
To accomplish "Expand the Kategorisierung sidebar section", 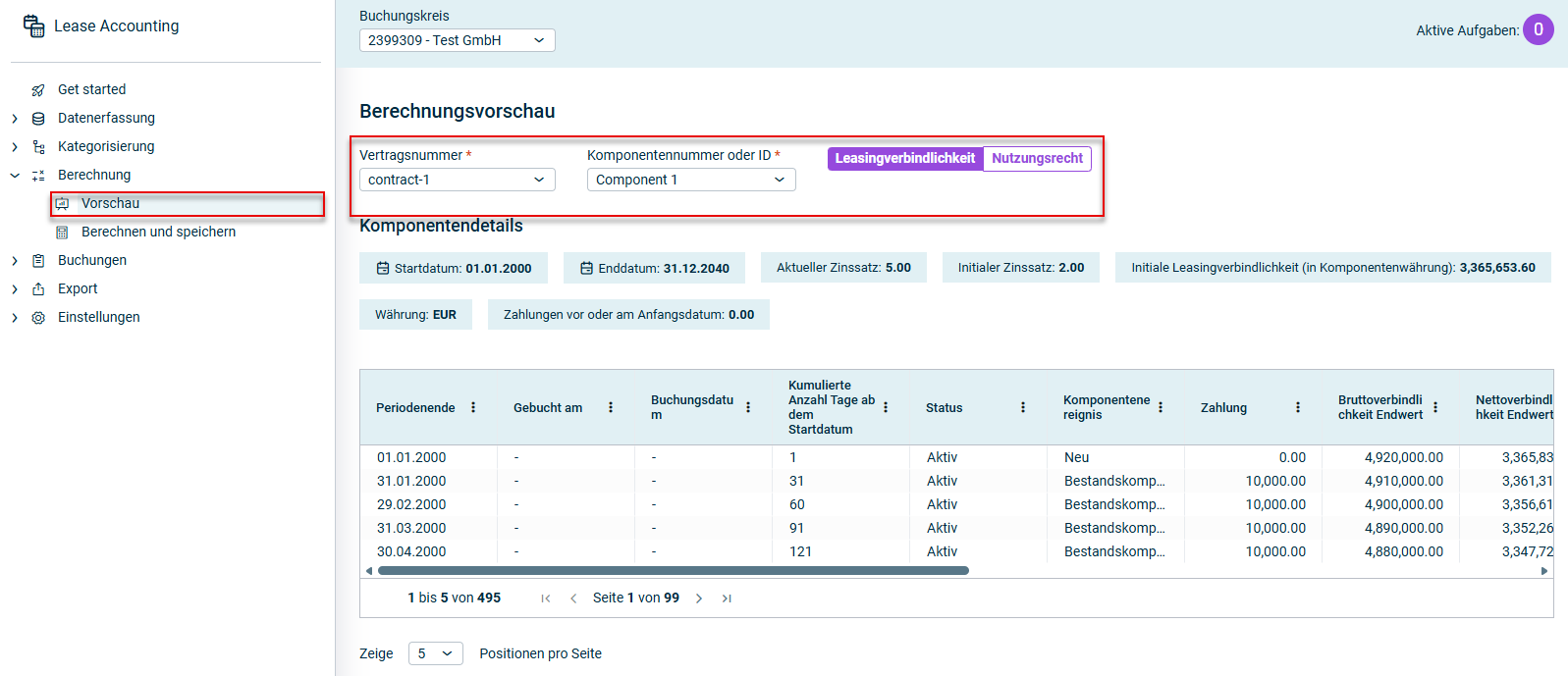I will [x=15, y=146].
